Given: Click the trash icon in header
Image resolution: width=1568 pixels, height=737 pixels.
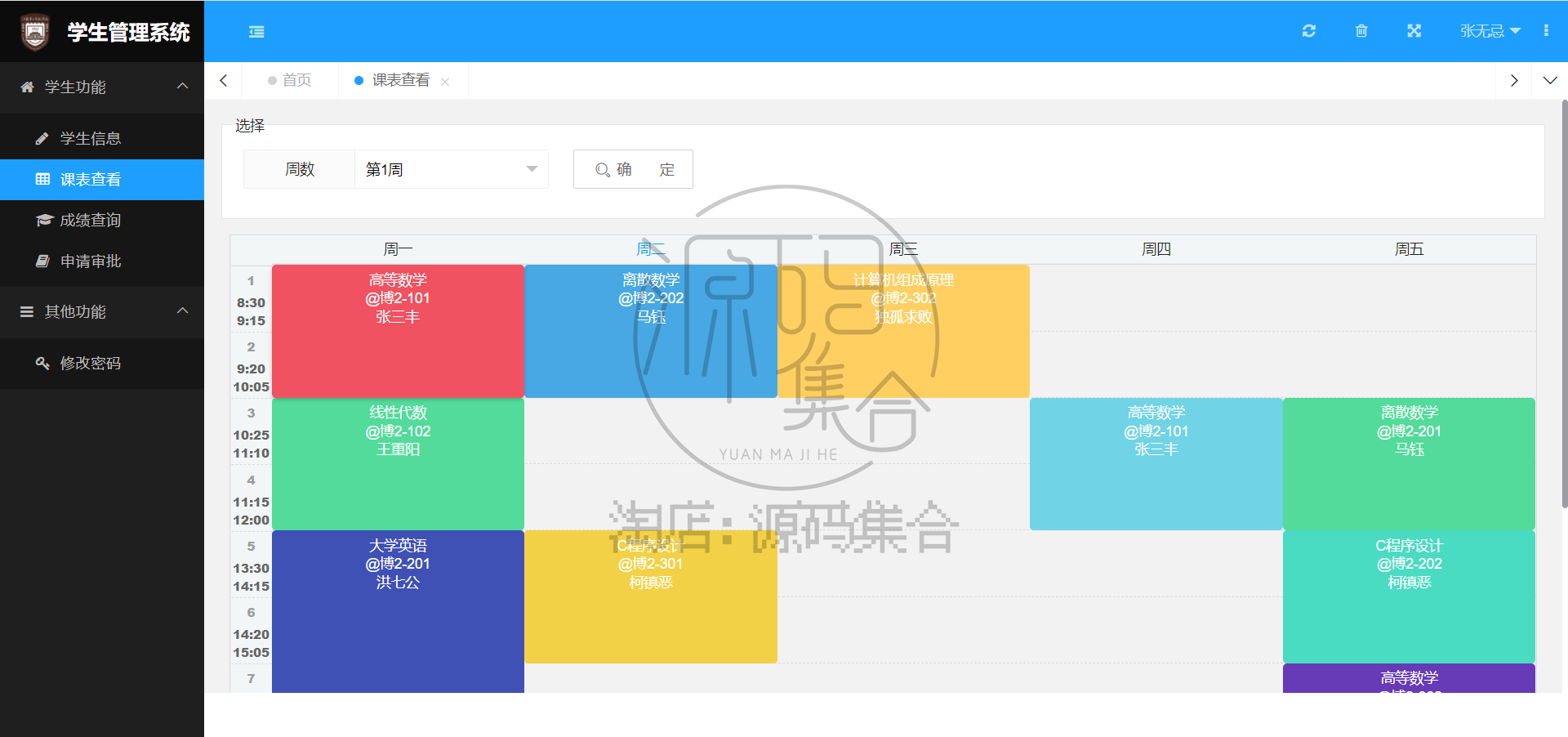Looking at the screenshot, I should point(1361,31).
